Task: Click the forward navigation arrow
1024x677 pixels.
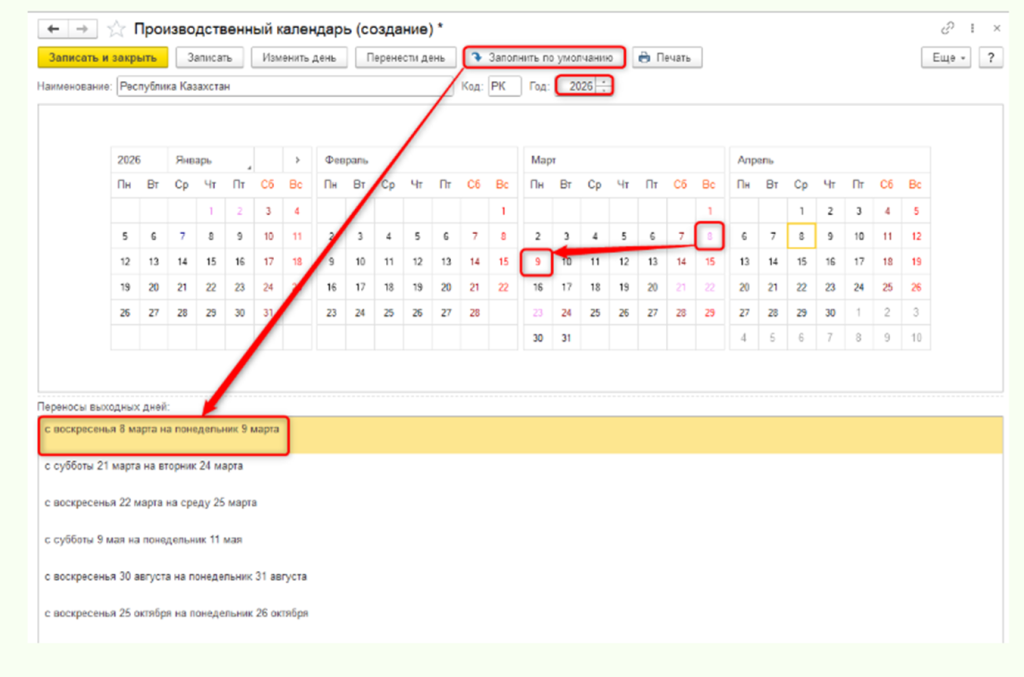Action: pos(82,28)
